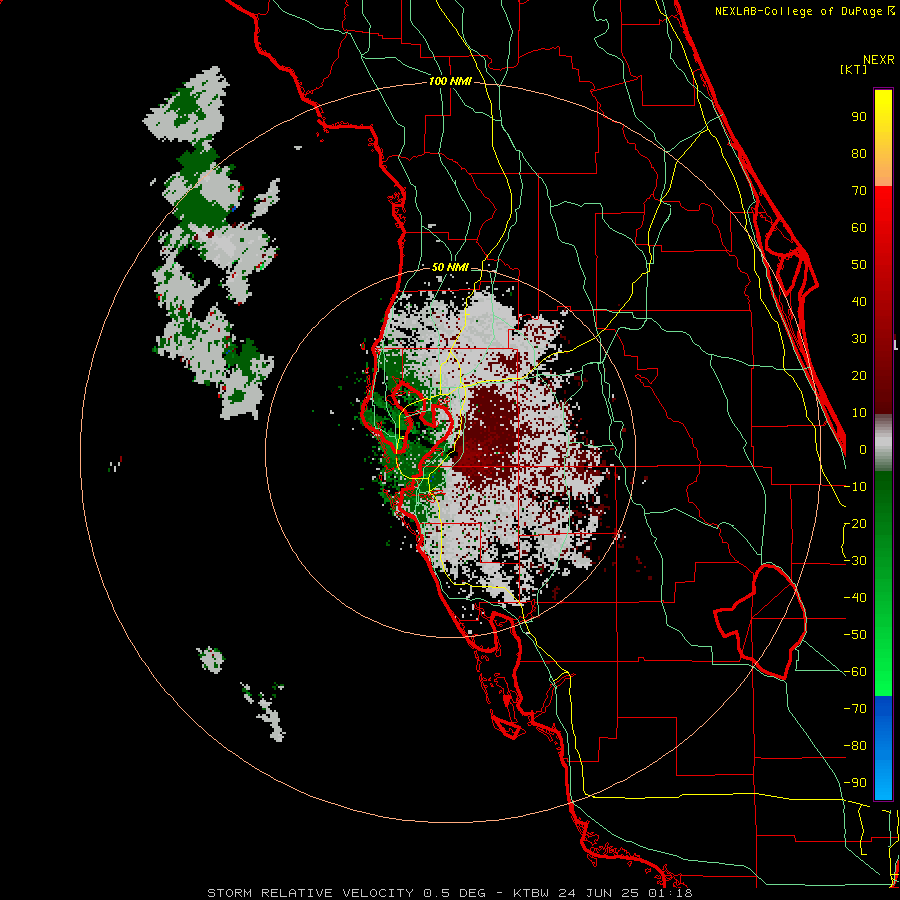The image size is (900, 900).
Task: Click the positive 90 knot scale label
Action: [859, 117]
